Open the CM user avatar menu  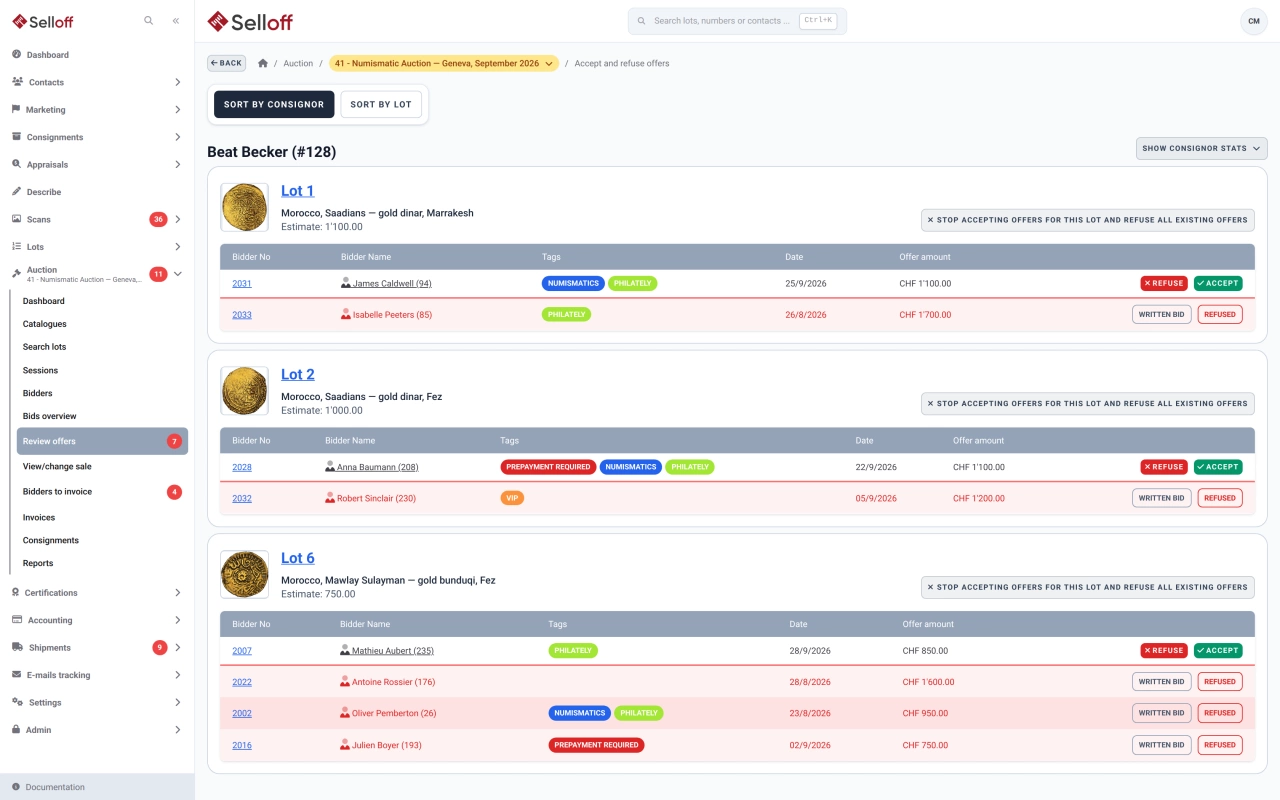pos(1253,21)
